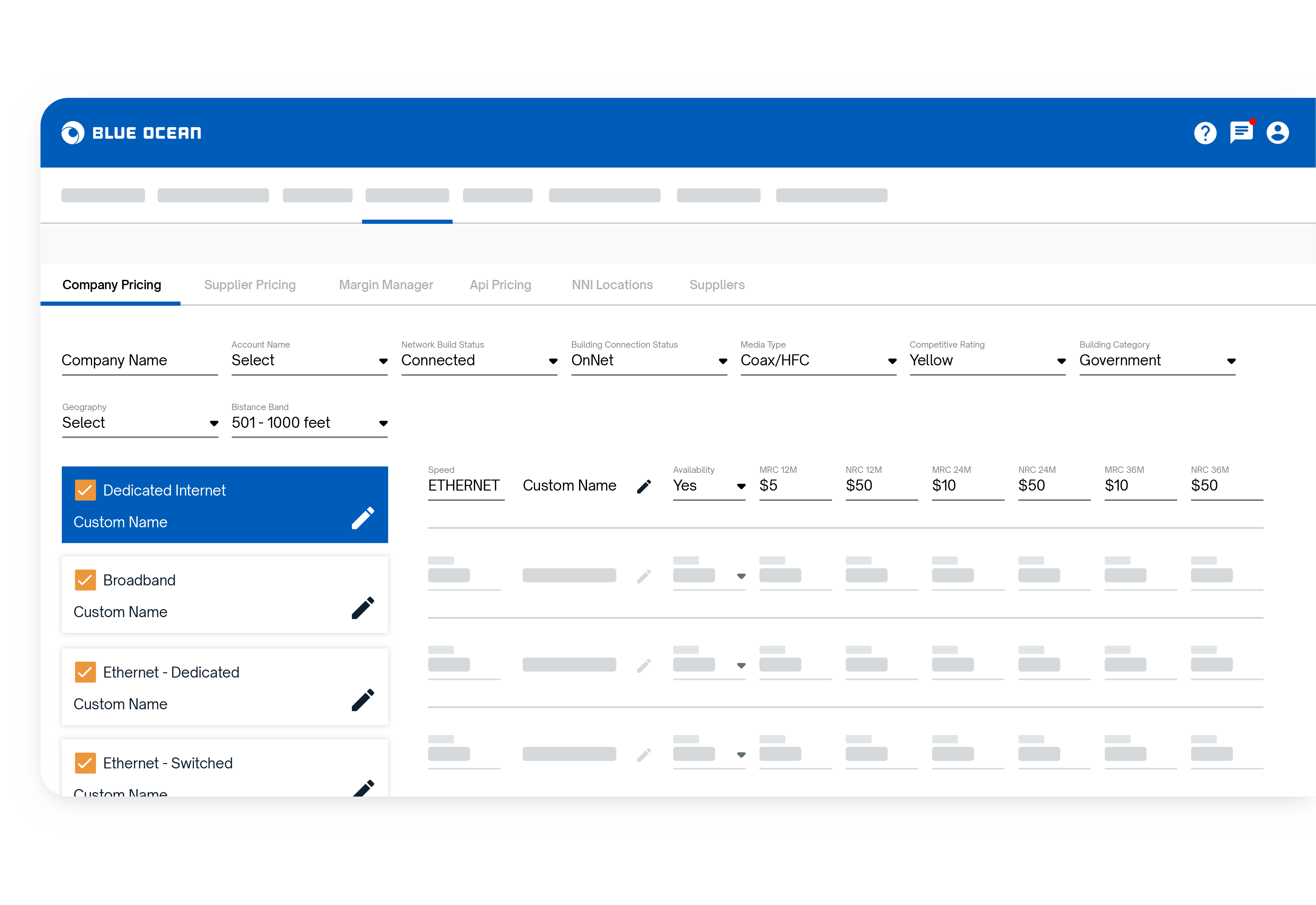Switch to the Supplier Pricing tab
Image resolution: width=1316 pixels, height=905 pixels.
point(250,285)
